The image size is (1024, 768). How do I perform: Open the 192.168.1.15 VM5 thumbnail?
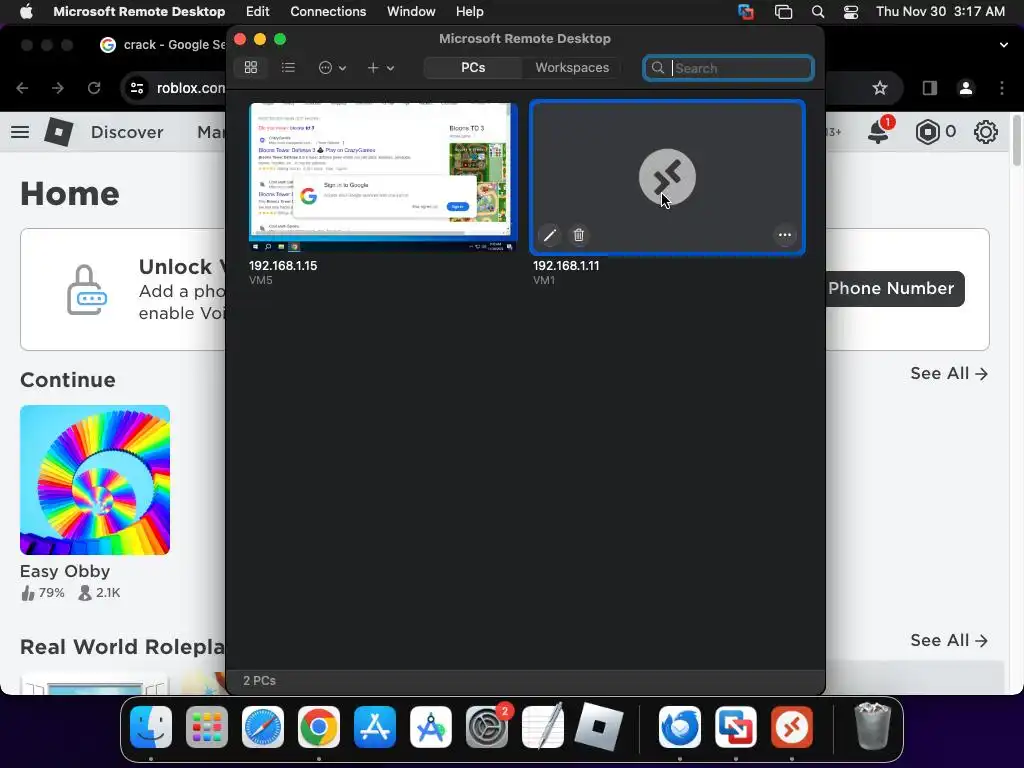tap(383, 176)
